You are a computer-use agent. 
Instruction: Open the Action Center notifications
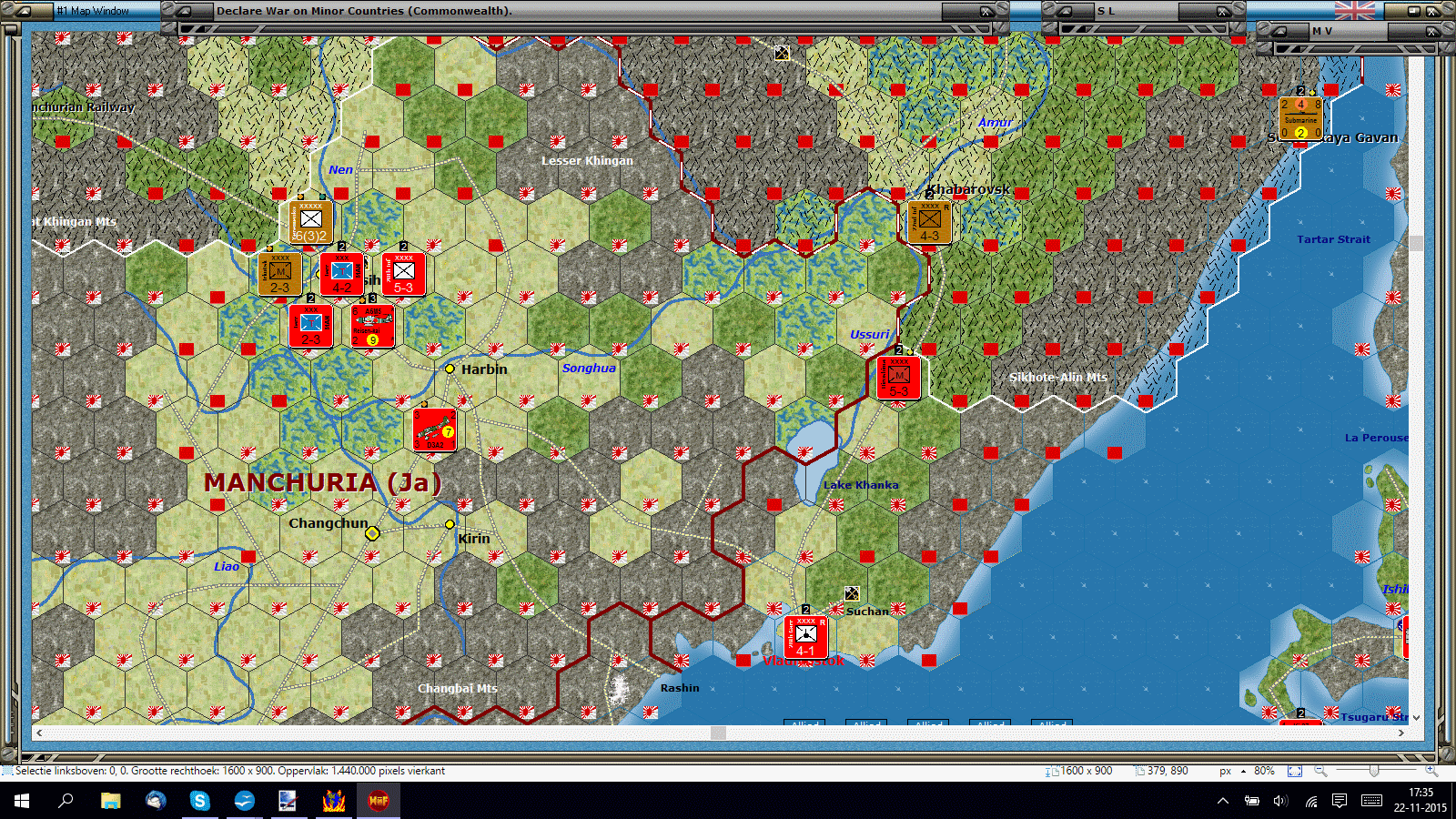click(1340, 801)
